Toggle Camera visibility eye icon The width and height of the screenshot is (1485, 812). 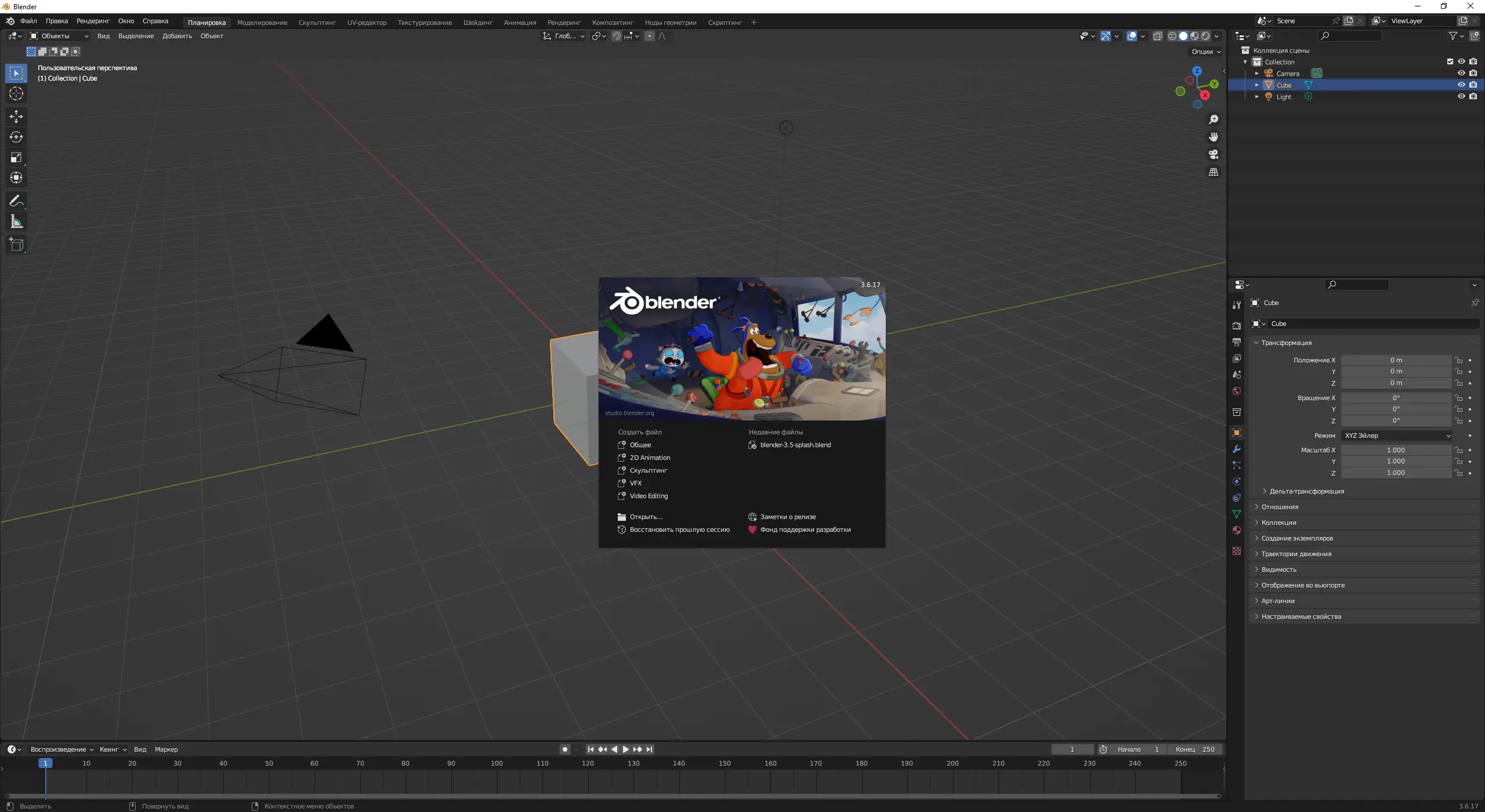click(1461, 73)
